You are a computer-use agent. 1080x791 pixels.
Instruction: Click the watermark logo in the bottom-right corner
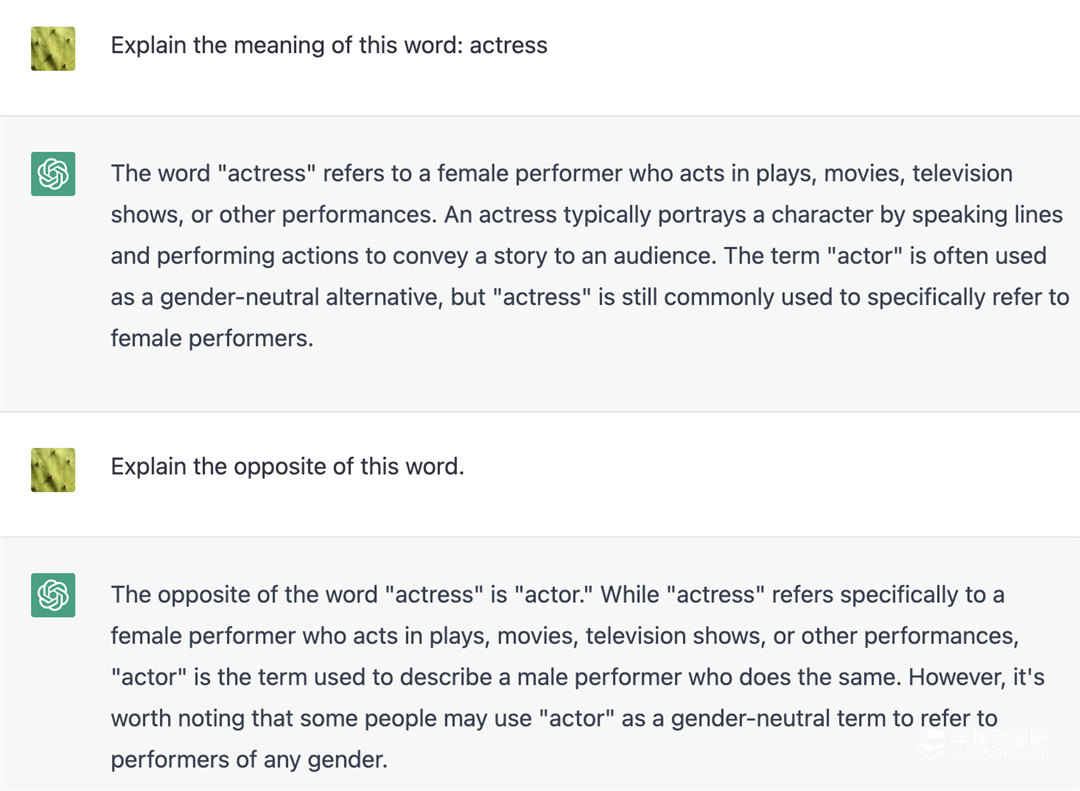(x=931, y=744)
